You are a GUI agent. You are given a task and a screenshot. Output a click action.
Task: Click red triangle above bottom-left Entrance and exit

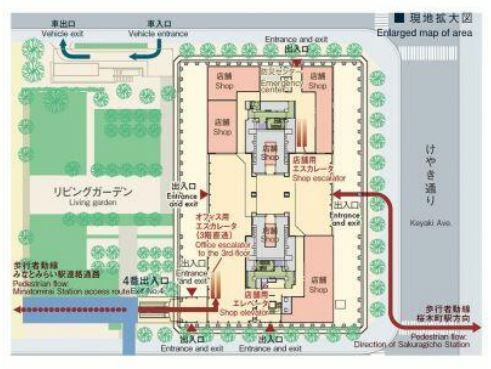tap(192, 328)
